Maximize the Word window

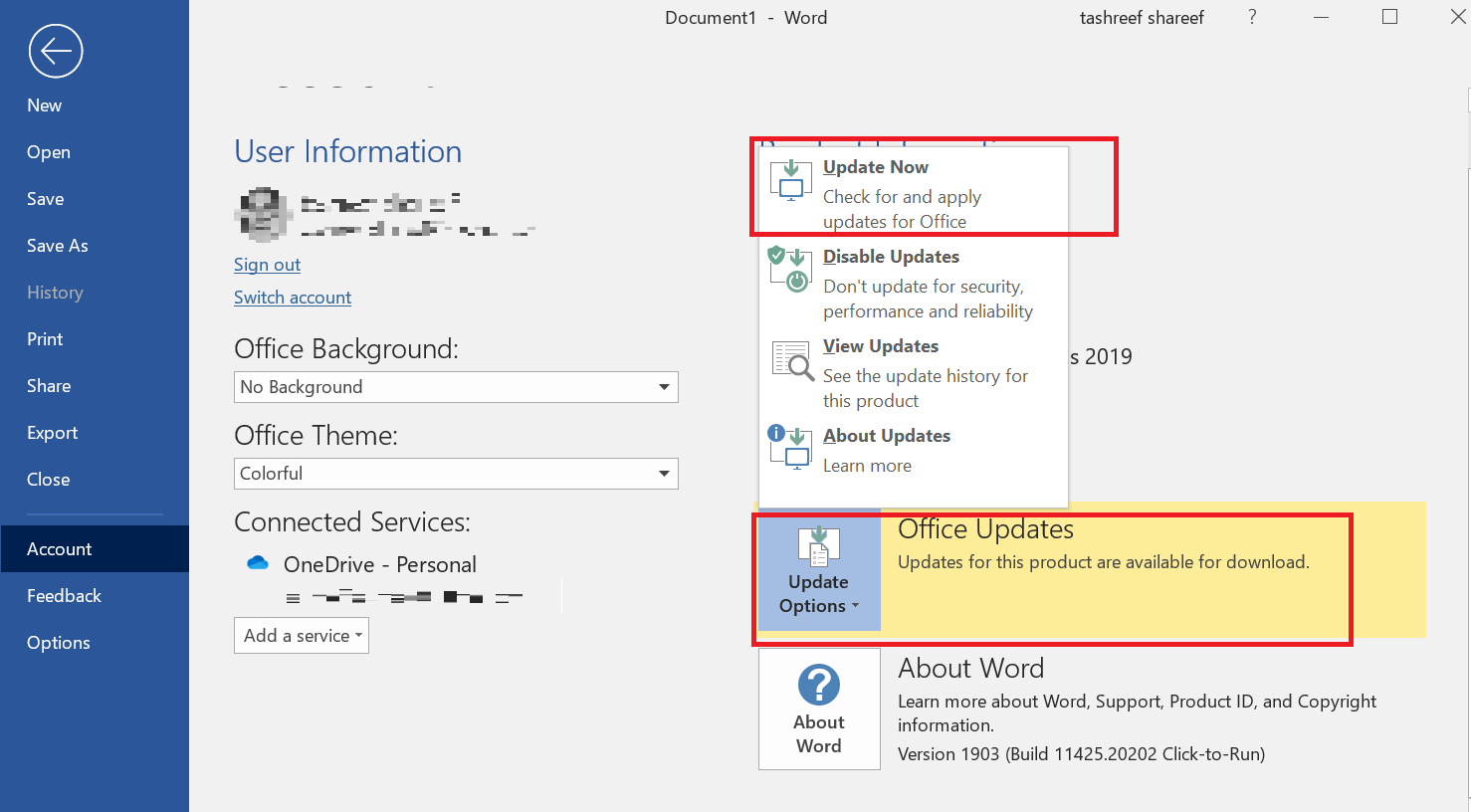click(x=1390, y=17)
